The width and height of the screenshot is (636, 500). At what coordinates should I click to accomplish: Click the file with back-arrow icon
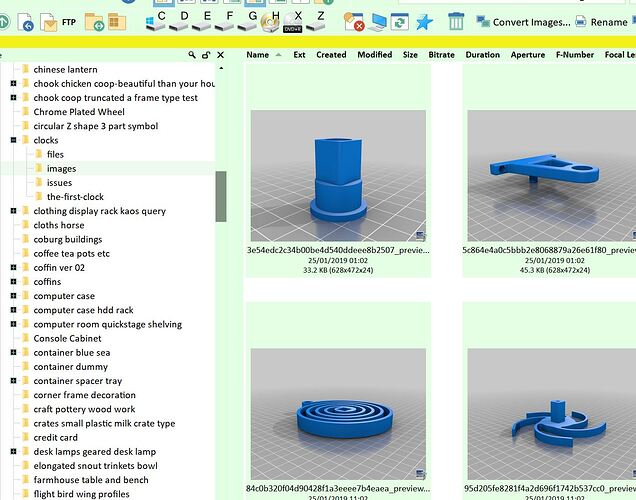coord(26,22)
